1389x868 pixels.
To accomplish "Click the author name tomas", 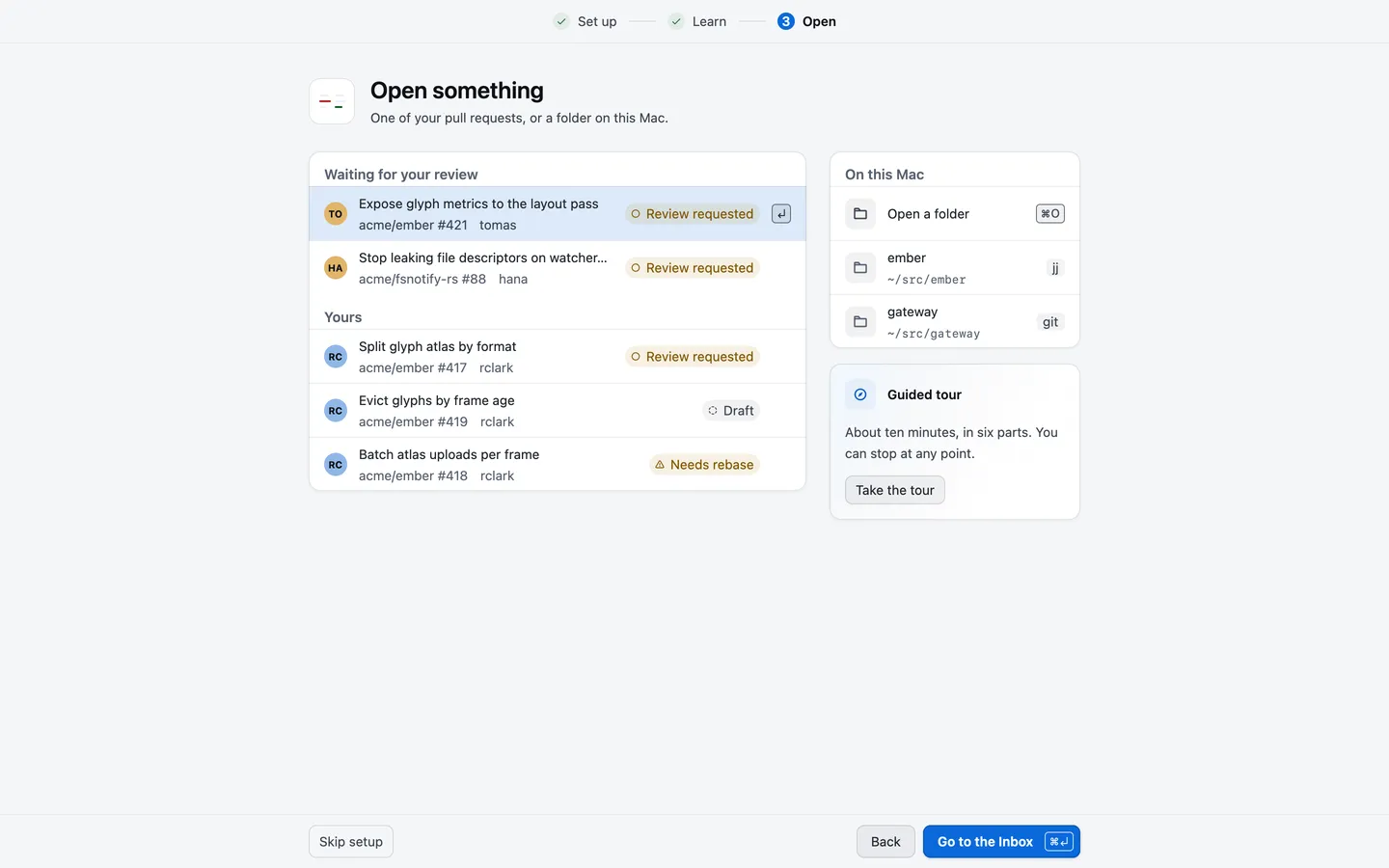I will click(x=498, y=225).
